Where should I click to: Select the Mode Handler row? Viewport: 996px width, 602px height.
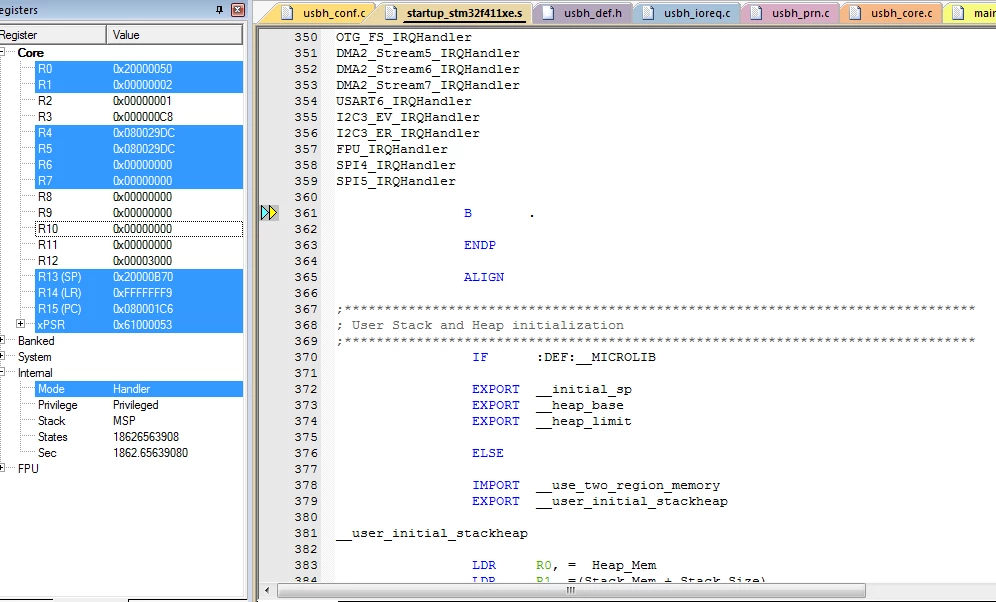tap(139, 389)
